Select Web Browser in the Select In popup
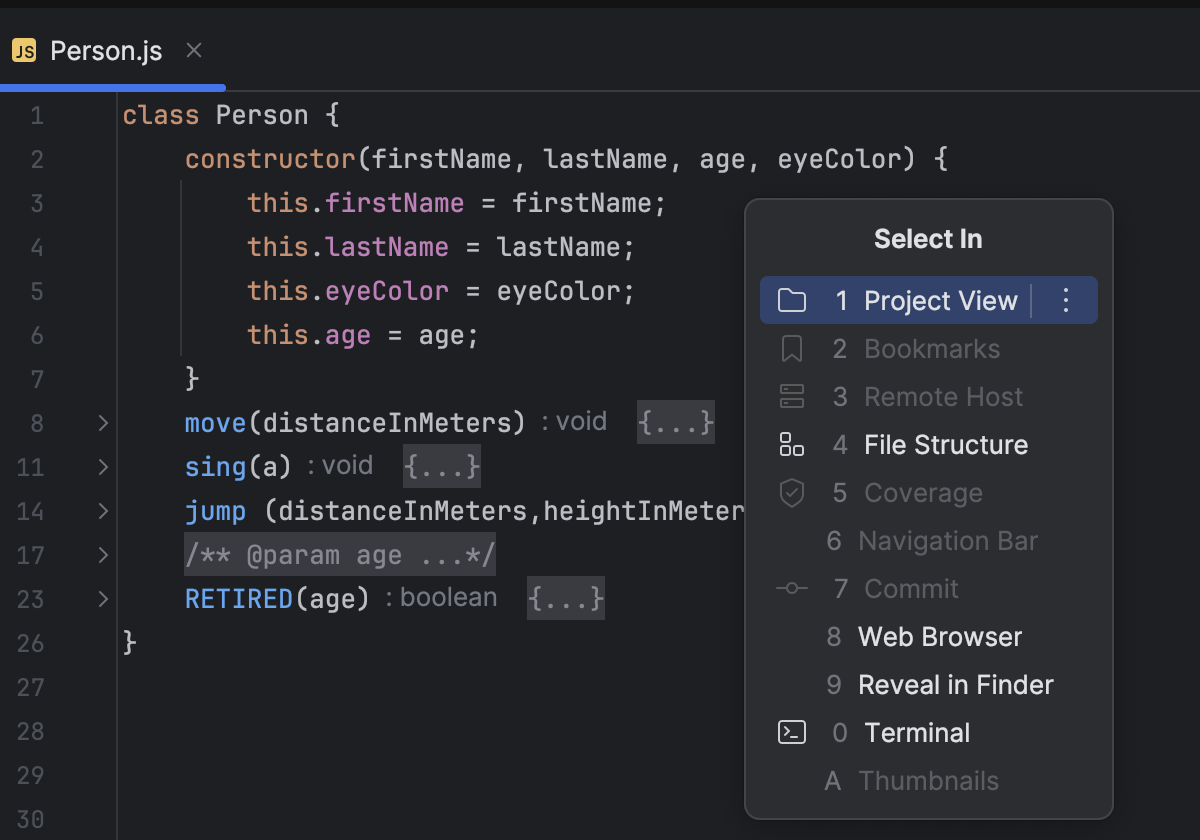 [x=939, y=636]
